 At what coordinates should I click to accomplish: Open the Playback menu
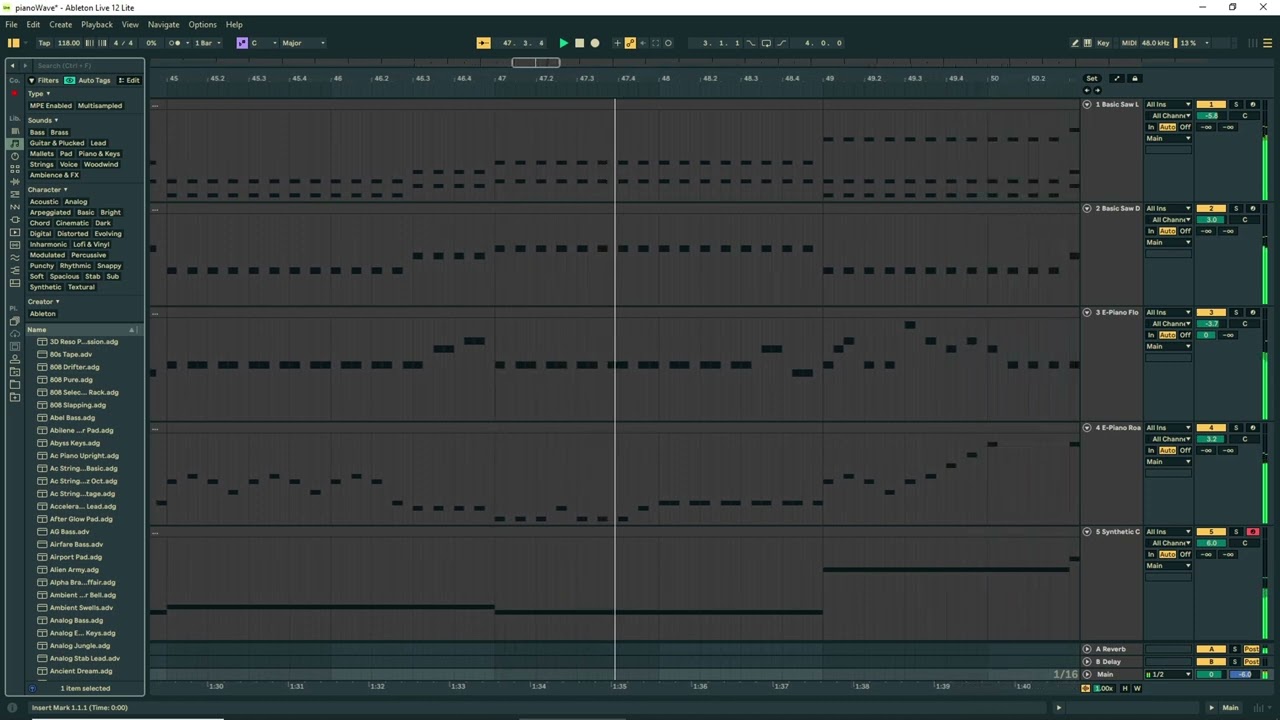(97, 24)
